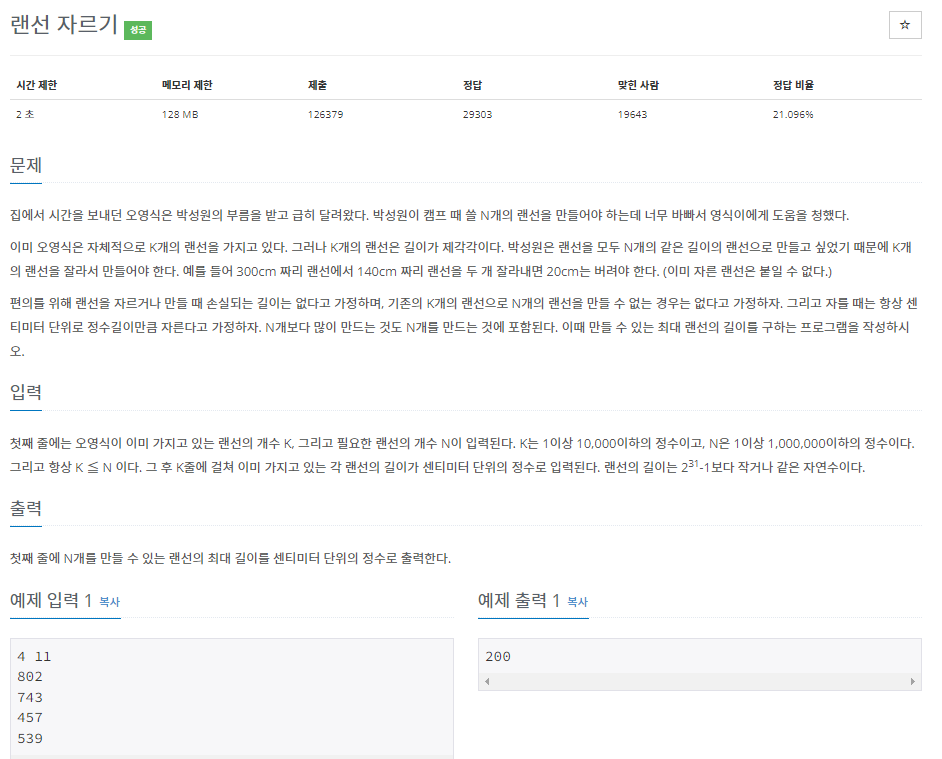Click the input line 802

pyautogui.click(x=30, y=677)
